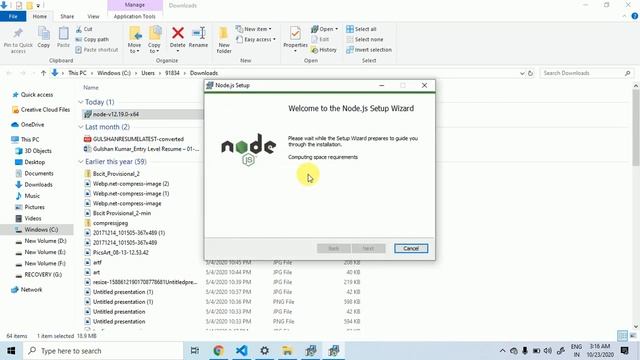Click the Search Downloads field
This screenshot has height=360, width=640.
(587, 73)
